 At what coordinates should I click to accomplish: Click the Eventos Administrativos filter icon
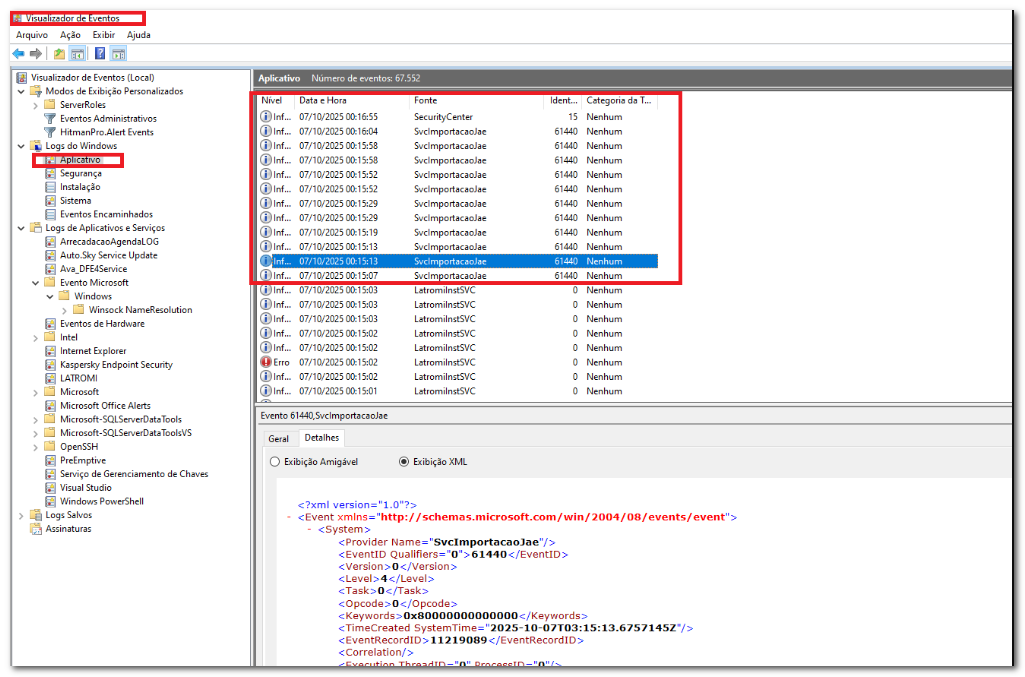tap(50, 118)
